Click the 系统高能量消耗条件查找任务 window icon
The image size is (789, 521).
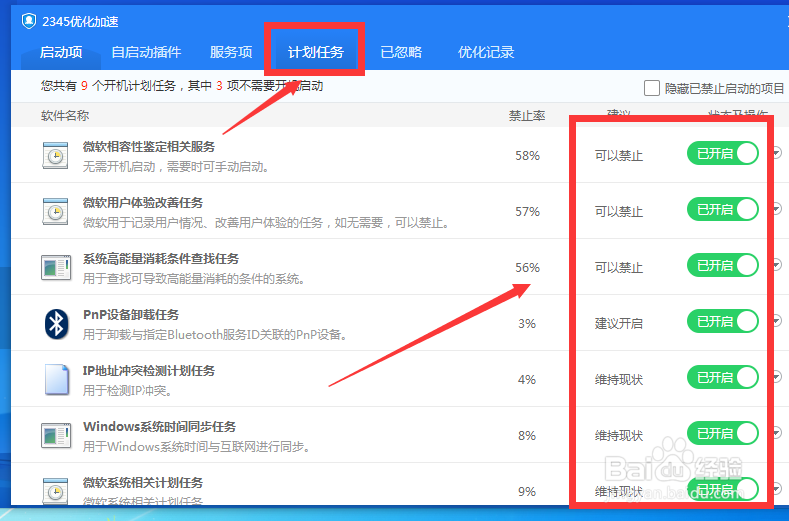click(x=56, y=267)
